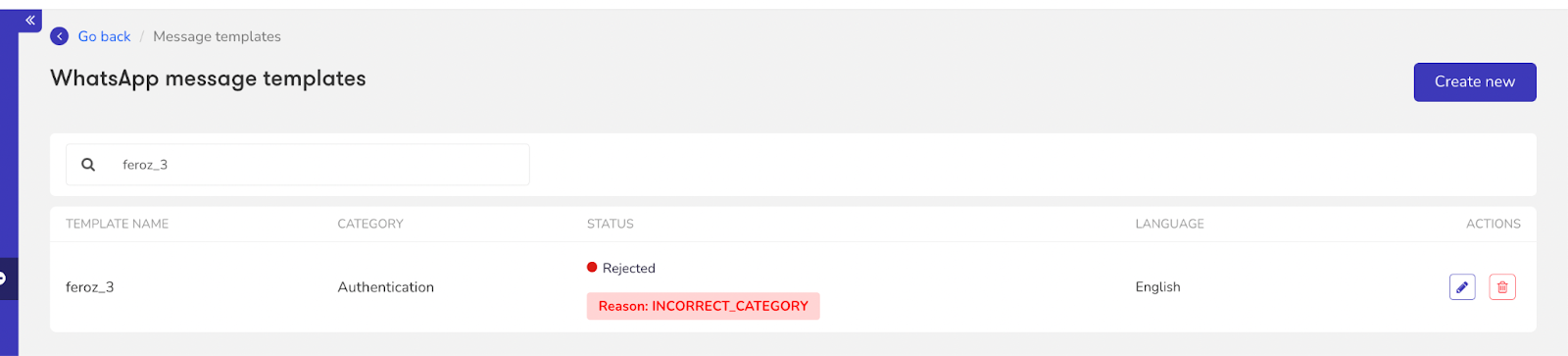Click the search magnifier icon
This screenshot has height=356, width=1568.
point(88,165)
